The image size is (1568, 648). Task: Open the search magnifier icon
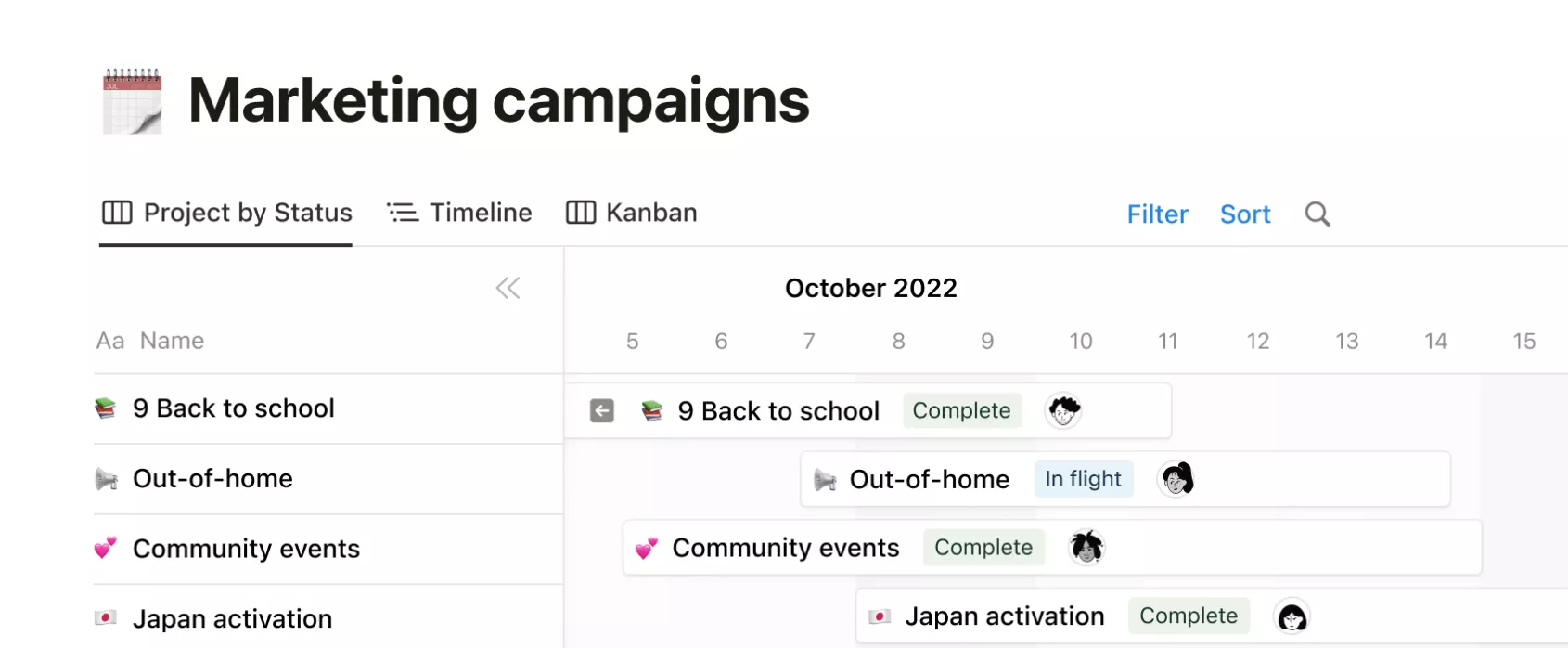[1317, 214]
